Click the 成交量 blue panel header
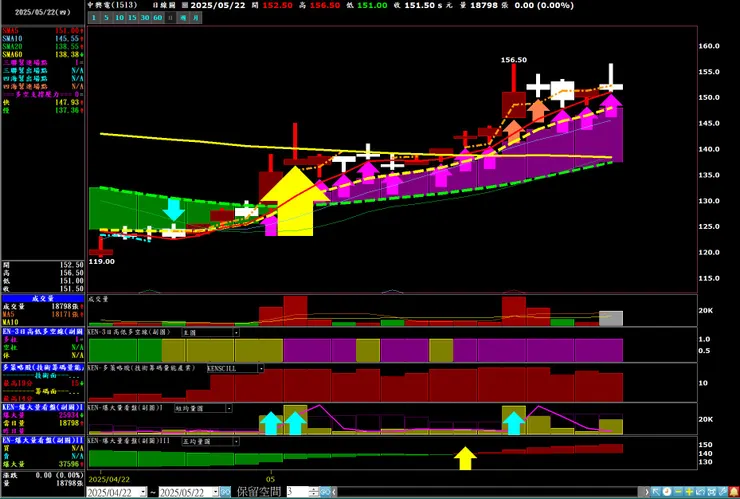This screenshot has height=499, width=740. coord(43,298)
